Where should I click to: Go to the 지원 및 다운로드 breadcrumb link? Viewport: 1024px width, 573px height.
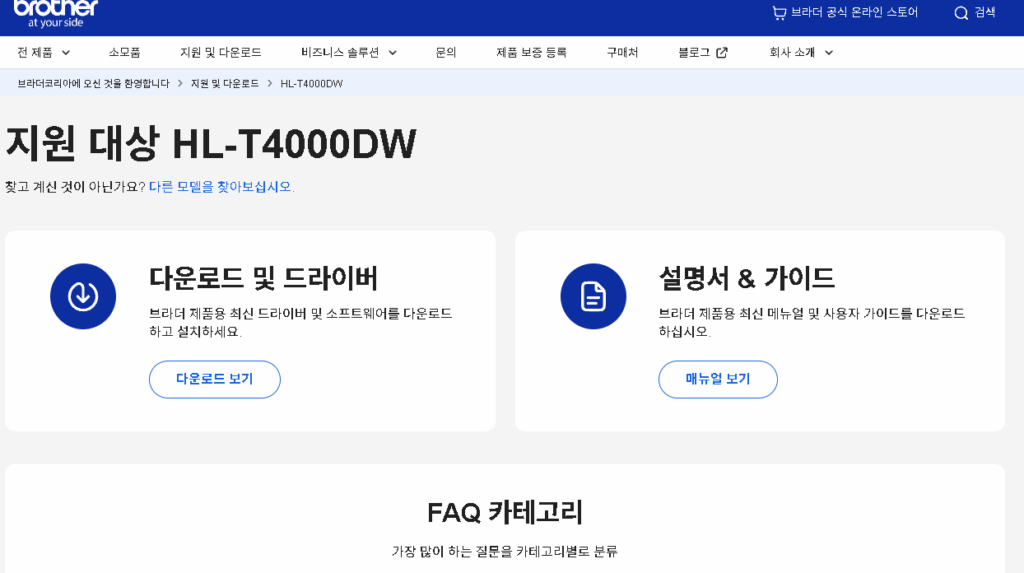click(x=225, y=84)
